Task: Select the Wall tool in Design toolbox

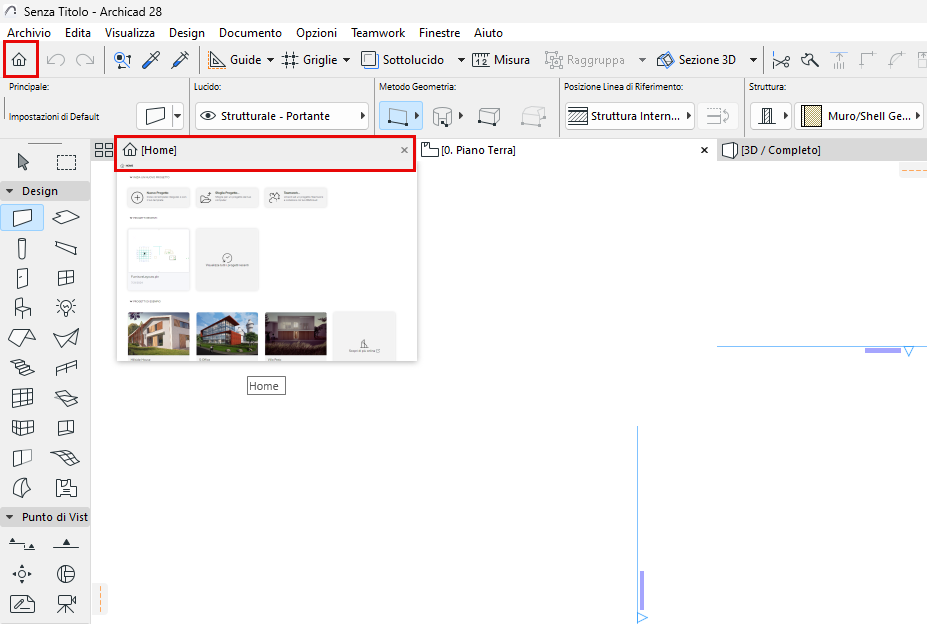Action: pyautogui.click(x=22, y=218)
